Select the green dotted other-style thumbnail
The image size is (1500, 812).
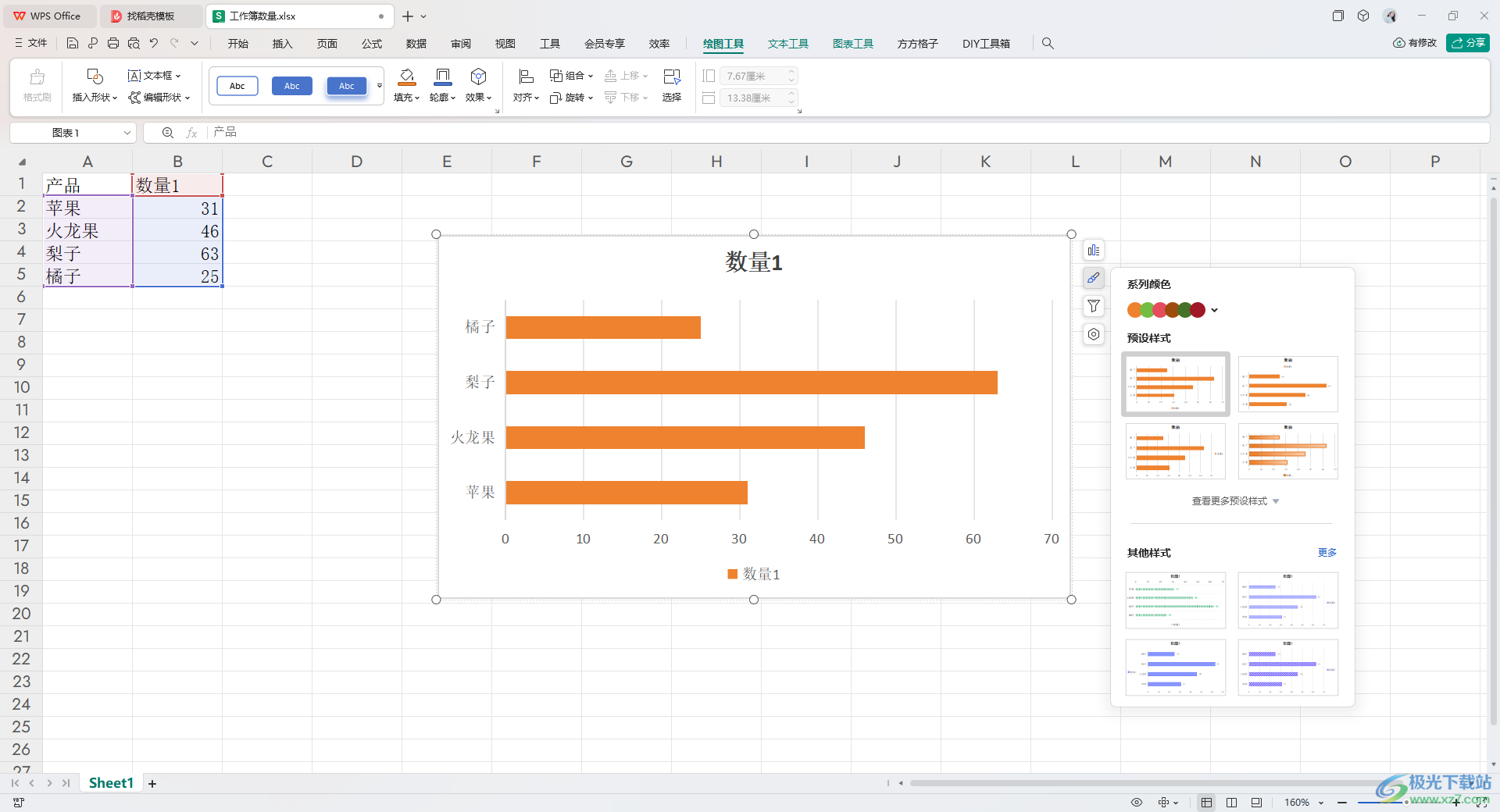tap(1176, 600)
